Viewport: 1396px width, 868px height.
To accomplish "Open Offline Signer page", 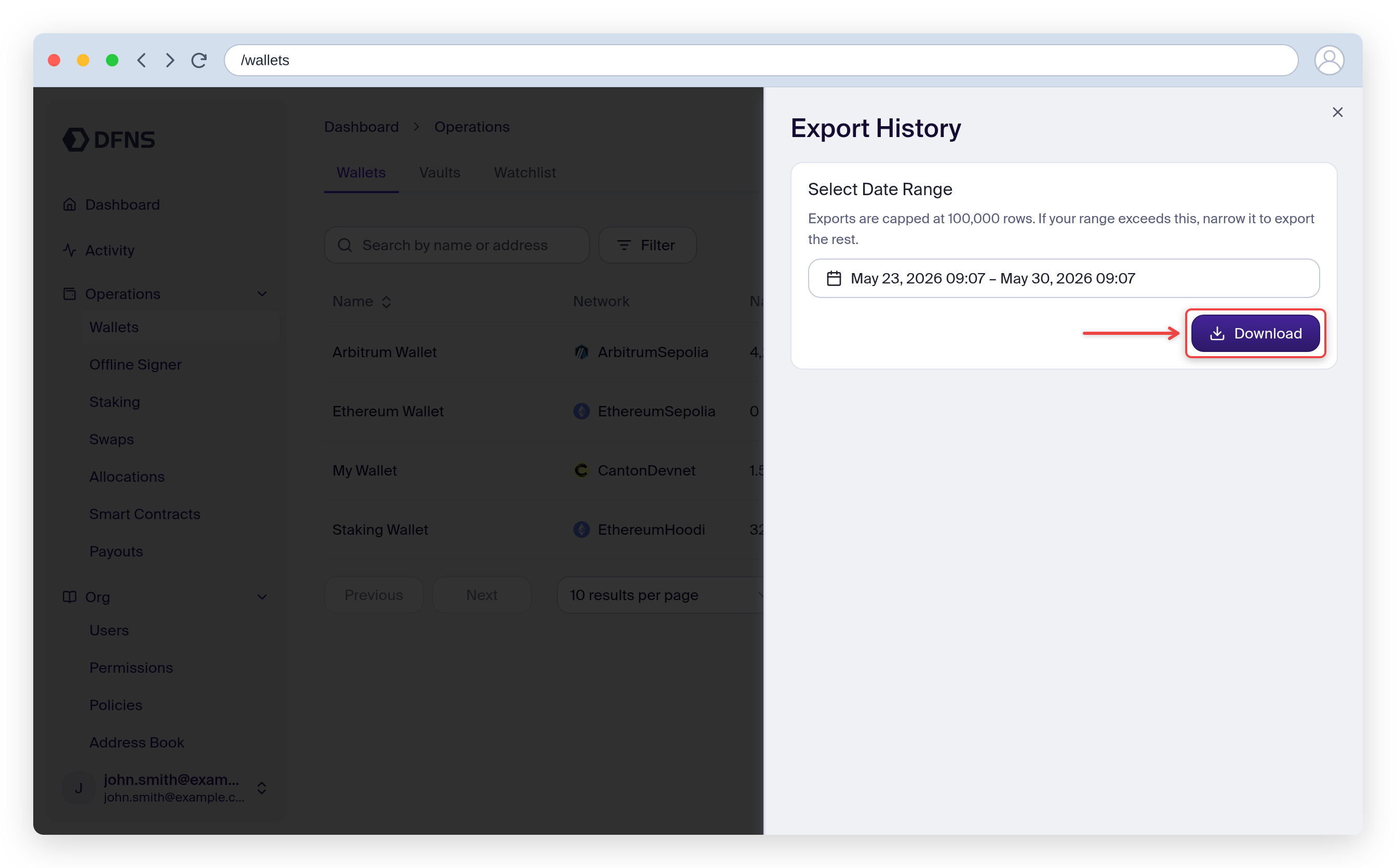I will pyautogui.click(x=136, y=364).
